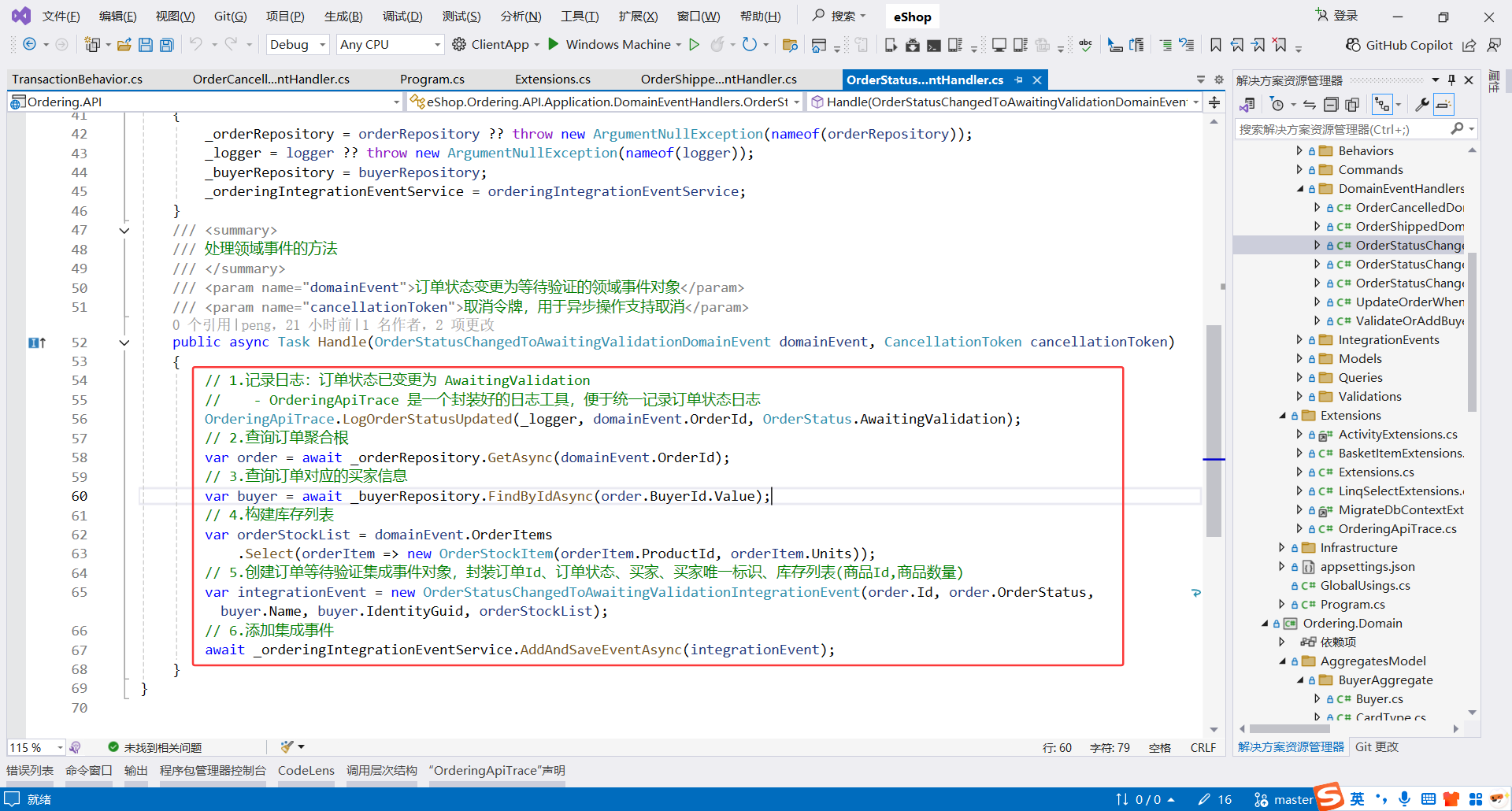Open the 错误列表 panel tab
Screen dimensions: 1512x811
[x=30, y=771]
